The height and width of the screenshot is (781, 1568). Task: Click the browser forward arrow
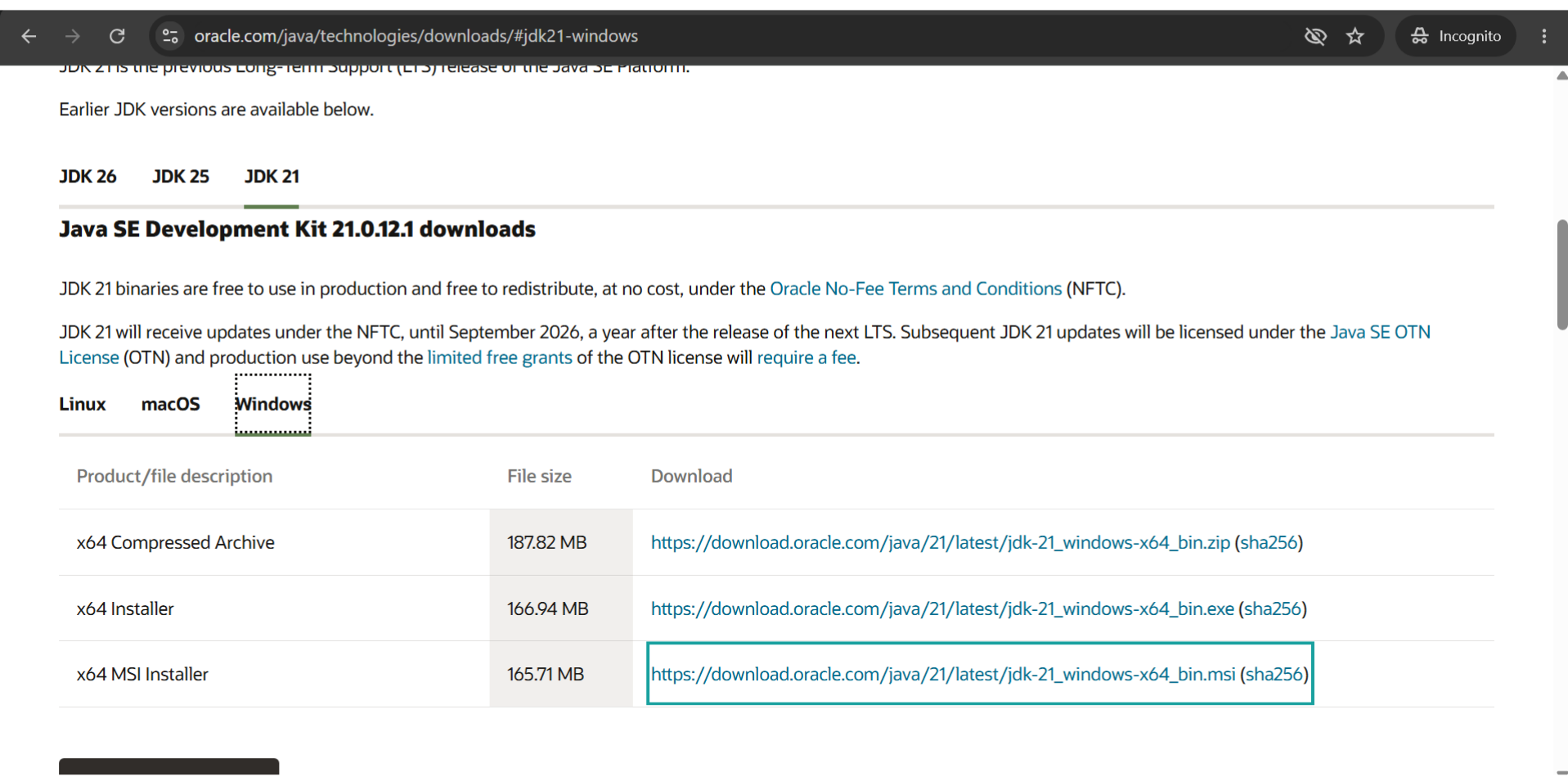click(73, 36)
